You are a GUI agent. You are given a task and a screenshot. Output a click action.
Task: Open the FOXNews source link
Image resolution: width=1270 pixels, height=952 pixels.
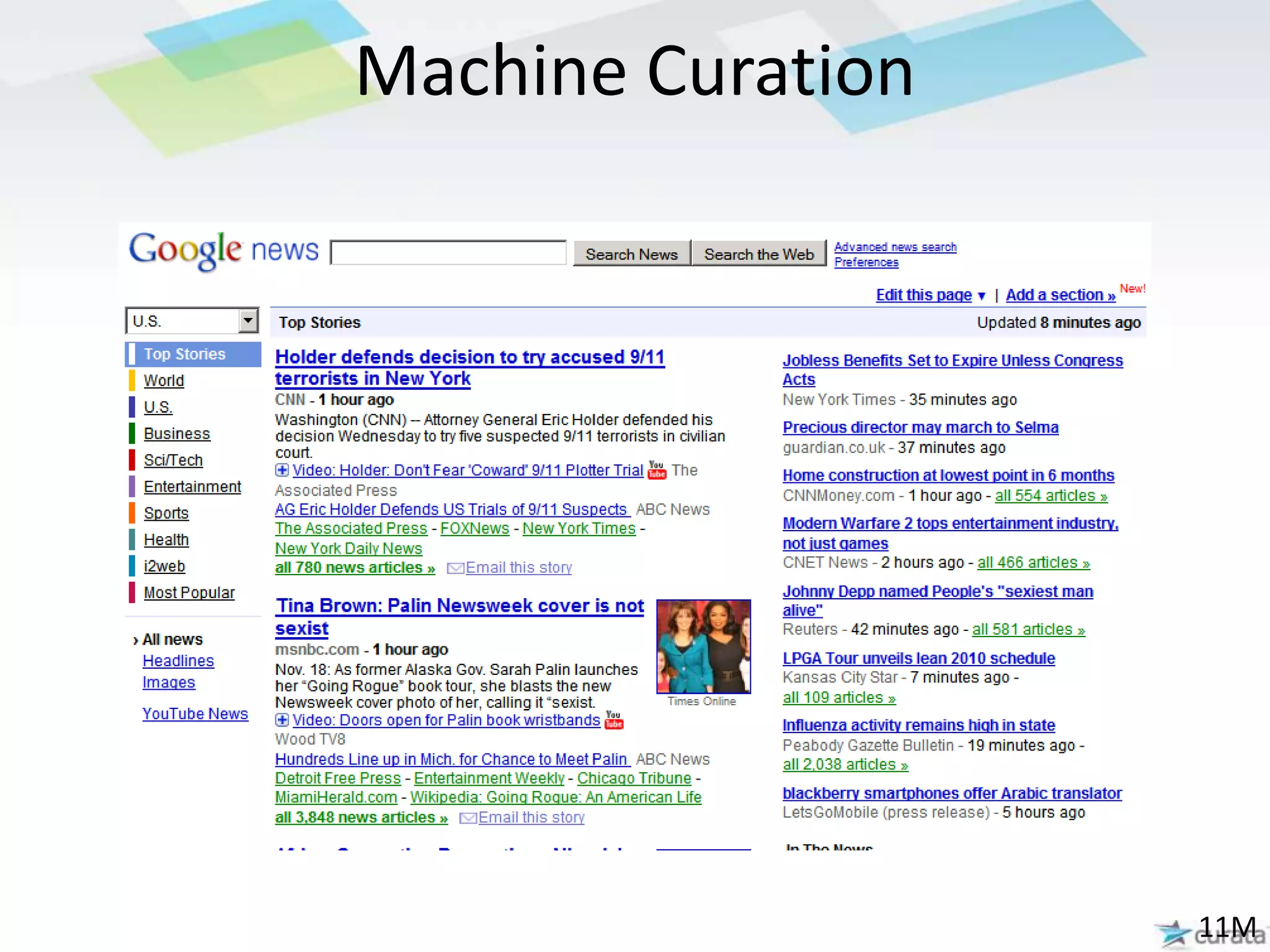pyautogui.click(x=475, y=529)
